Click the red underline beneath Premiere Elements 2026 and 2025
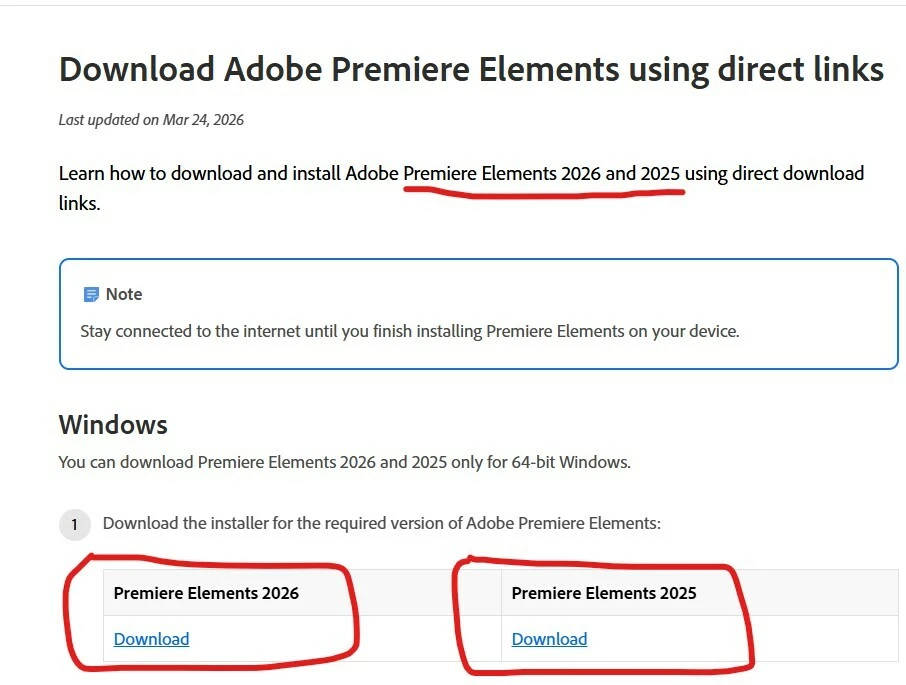906x685 pixels. (544, 192)
